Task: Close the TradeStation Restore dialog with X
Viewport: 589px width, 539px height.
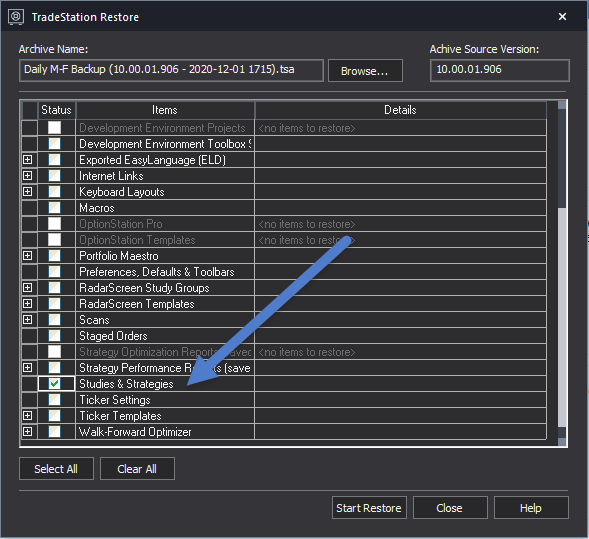Action: 562,17
